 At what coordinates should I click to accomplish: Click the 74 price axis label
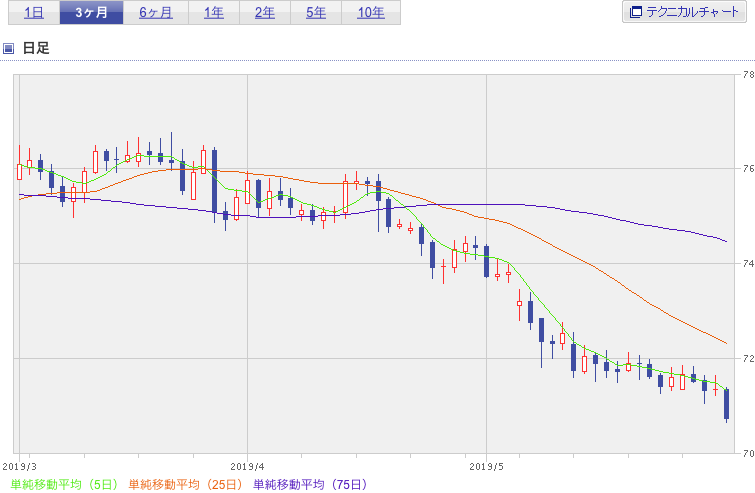click(x=748, y=263)
